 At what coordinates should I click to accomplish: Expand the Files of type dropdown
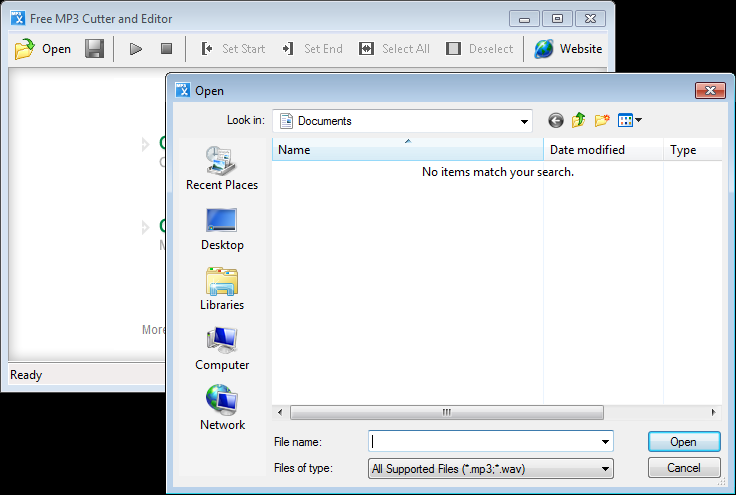coord(605,468)
